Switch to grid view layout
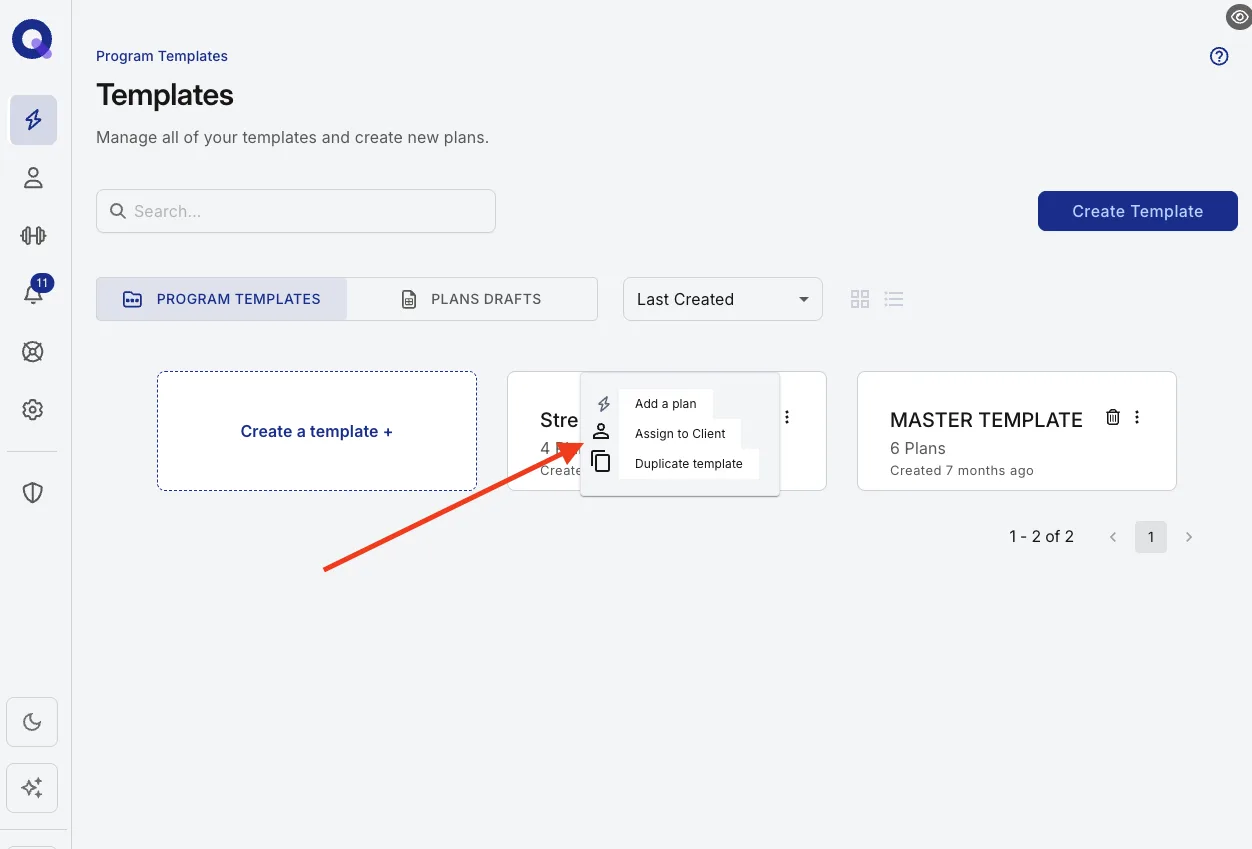This screenshot has width=1252, height=849. click(859, 299)
